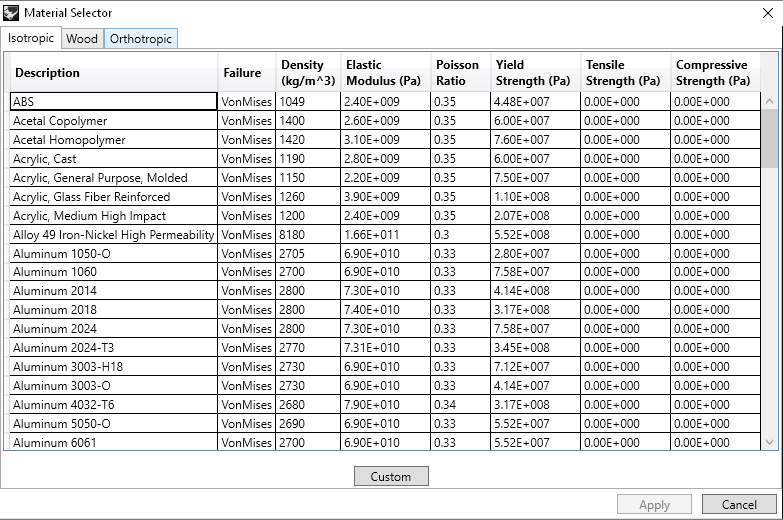The width and height of the screenshot is (783, 520).
Task: Click the Material Selector window icon
Action: tap(11, 12)
